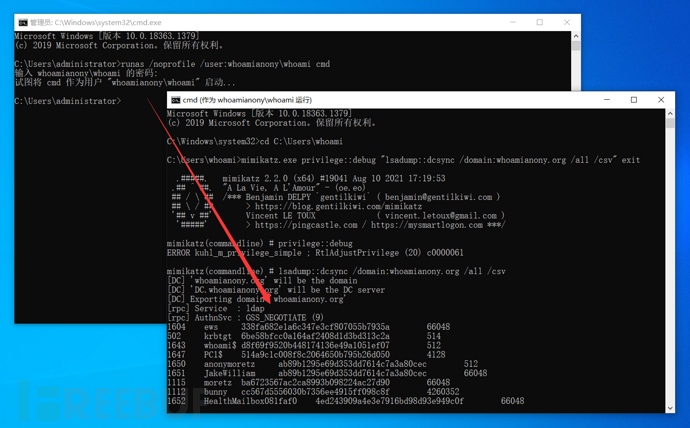Click the '1115 moretz' hash row
690x428 pixels.
coord(308,383)
